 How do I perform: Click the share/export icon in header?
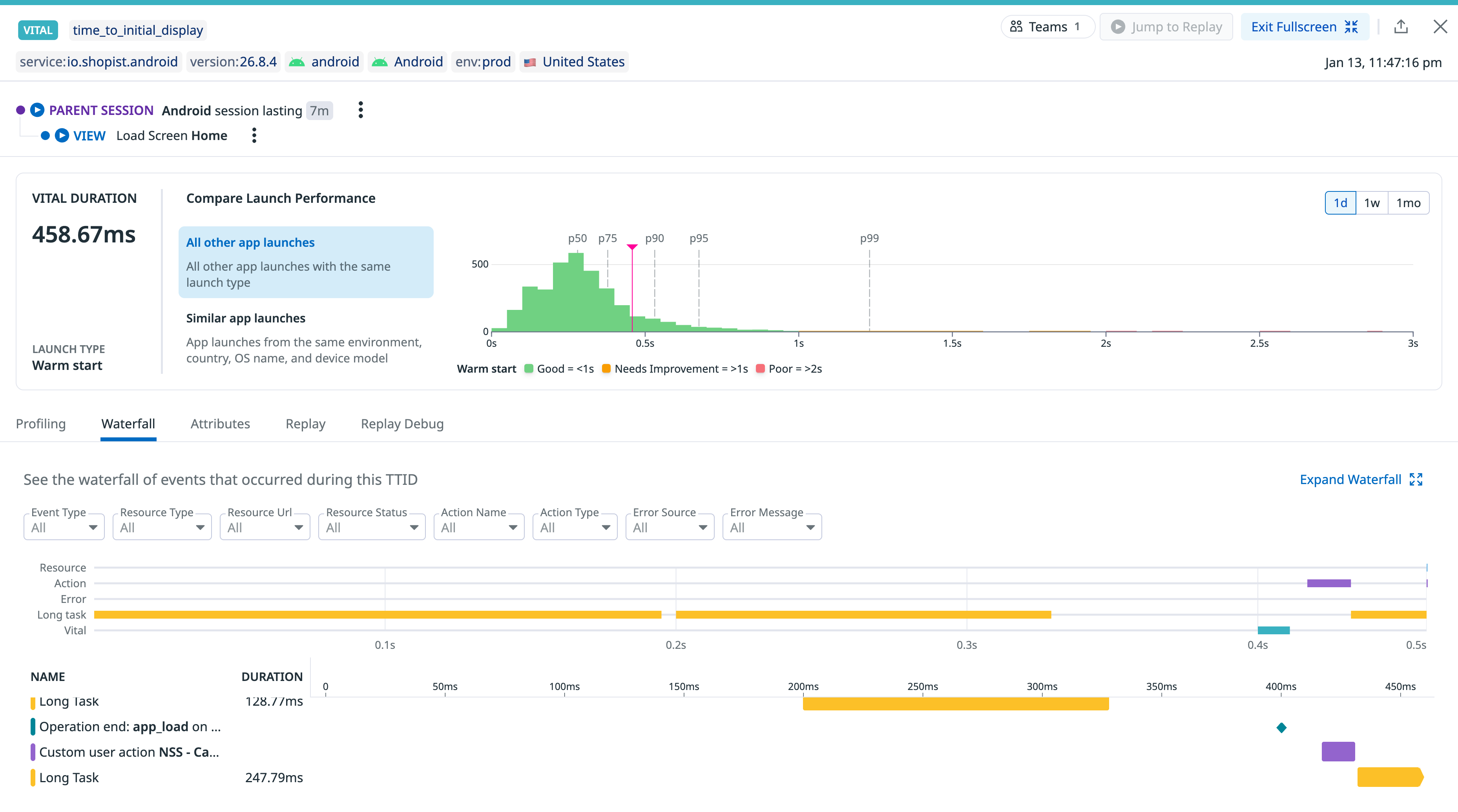coord(1401,27)
